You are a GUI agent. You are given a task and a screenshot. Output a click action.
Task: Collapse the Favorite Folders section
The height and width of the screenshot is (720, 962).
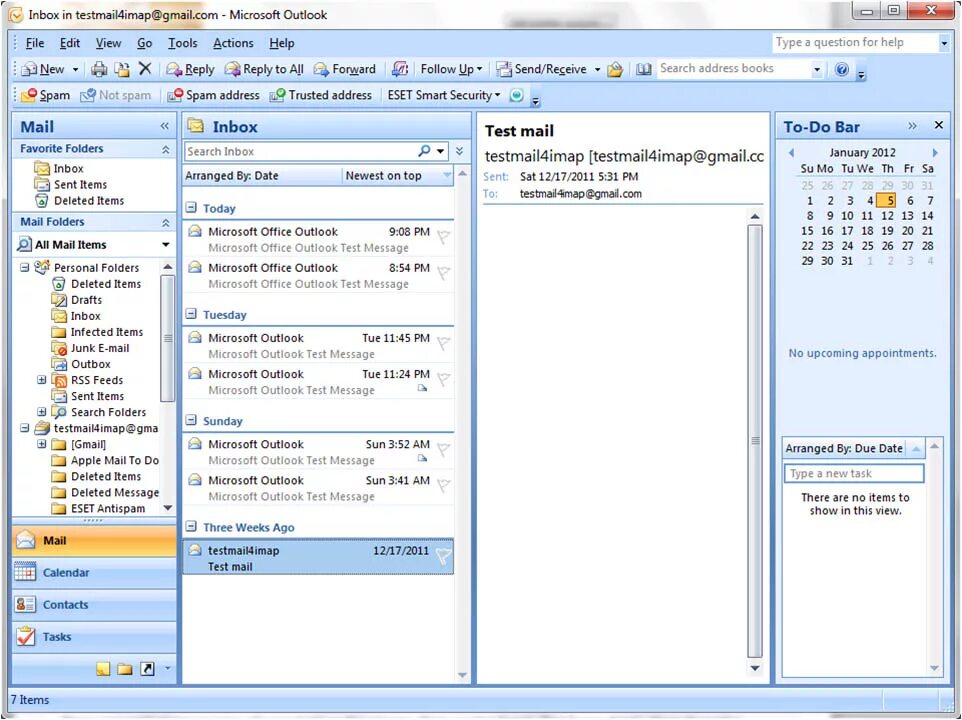(x=166, y=149)
